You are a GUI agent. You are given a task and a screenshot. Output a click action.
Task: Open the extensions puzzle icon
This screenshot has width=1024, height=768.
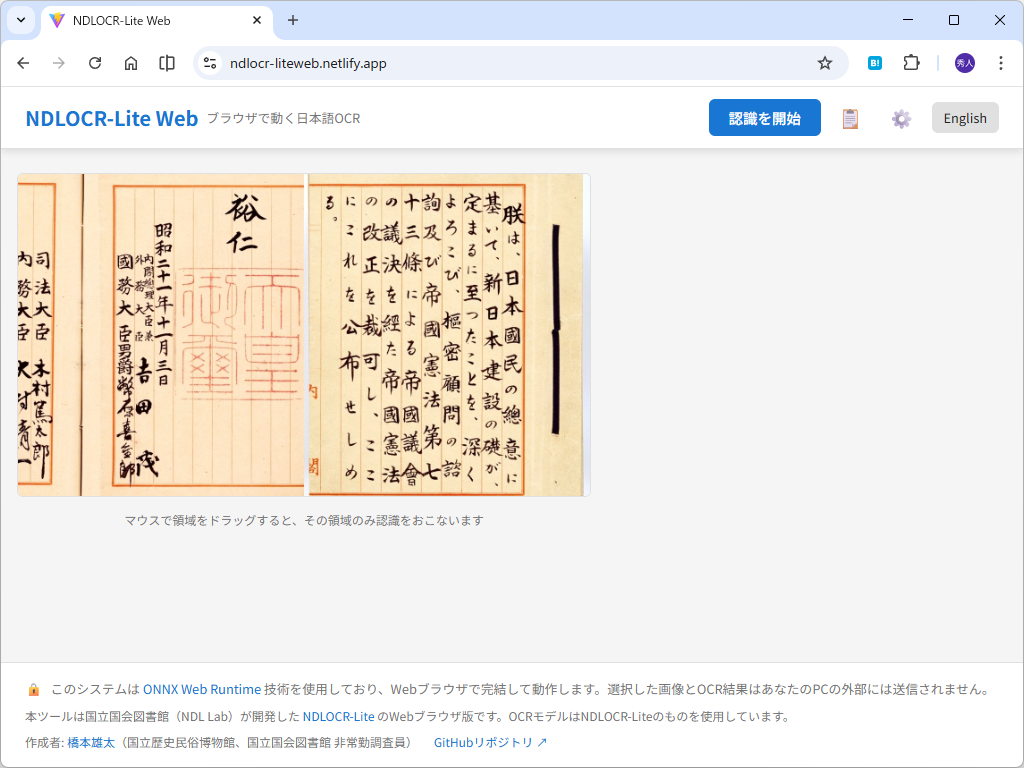tap(910, 62)
